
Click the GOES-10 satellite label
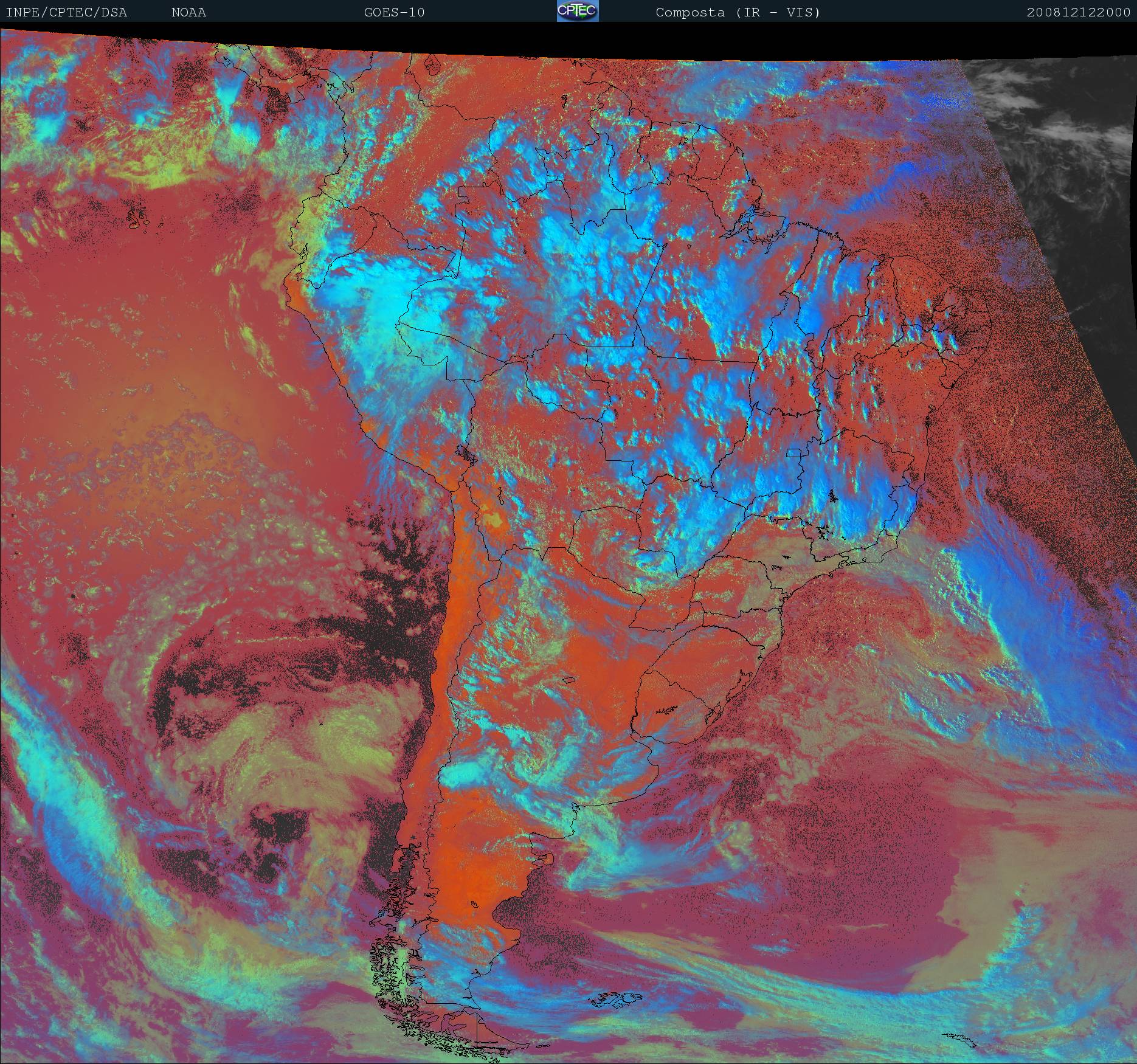coord(394,12)
